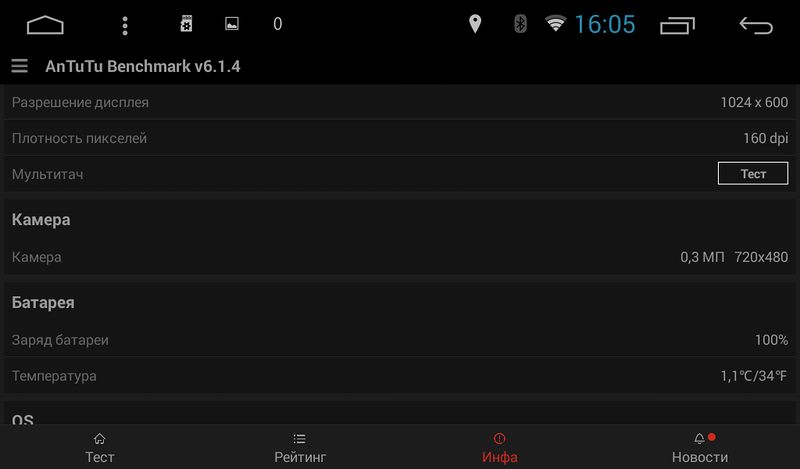Open the three-dot overflow menu

coord(125,25)
